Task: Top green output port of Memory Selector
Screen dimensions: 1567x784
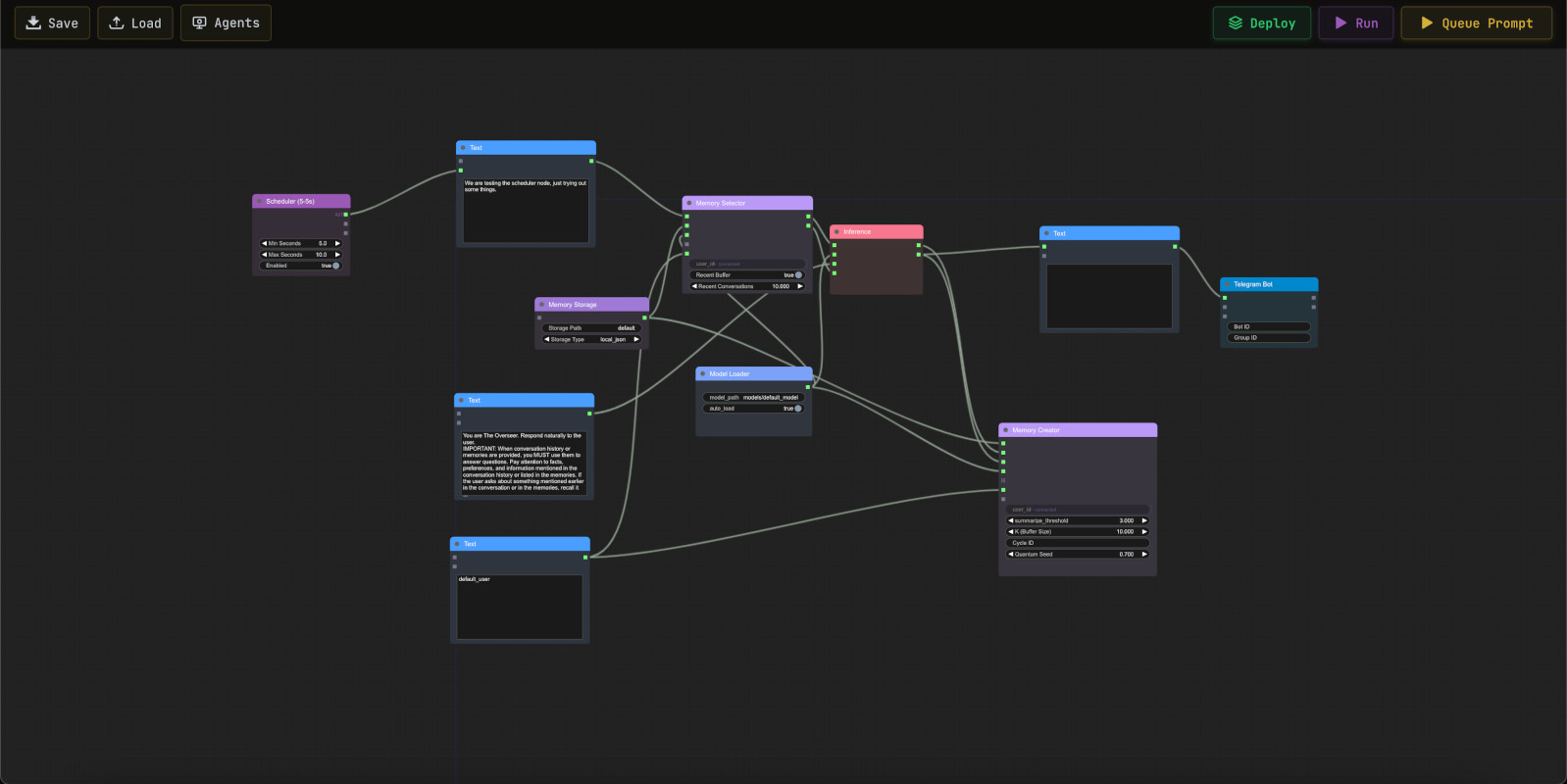Action: pos(808,217)
